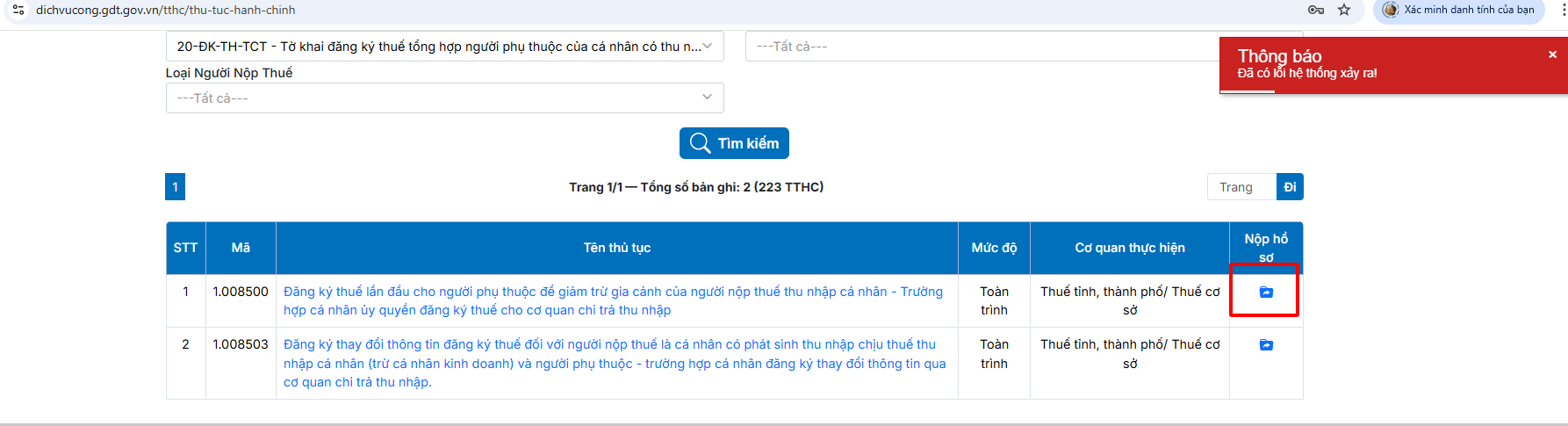The height and width of the screenshot is (426, 1568).
Task: Click the site information icon in address bar
Action: pos(18,10)
